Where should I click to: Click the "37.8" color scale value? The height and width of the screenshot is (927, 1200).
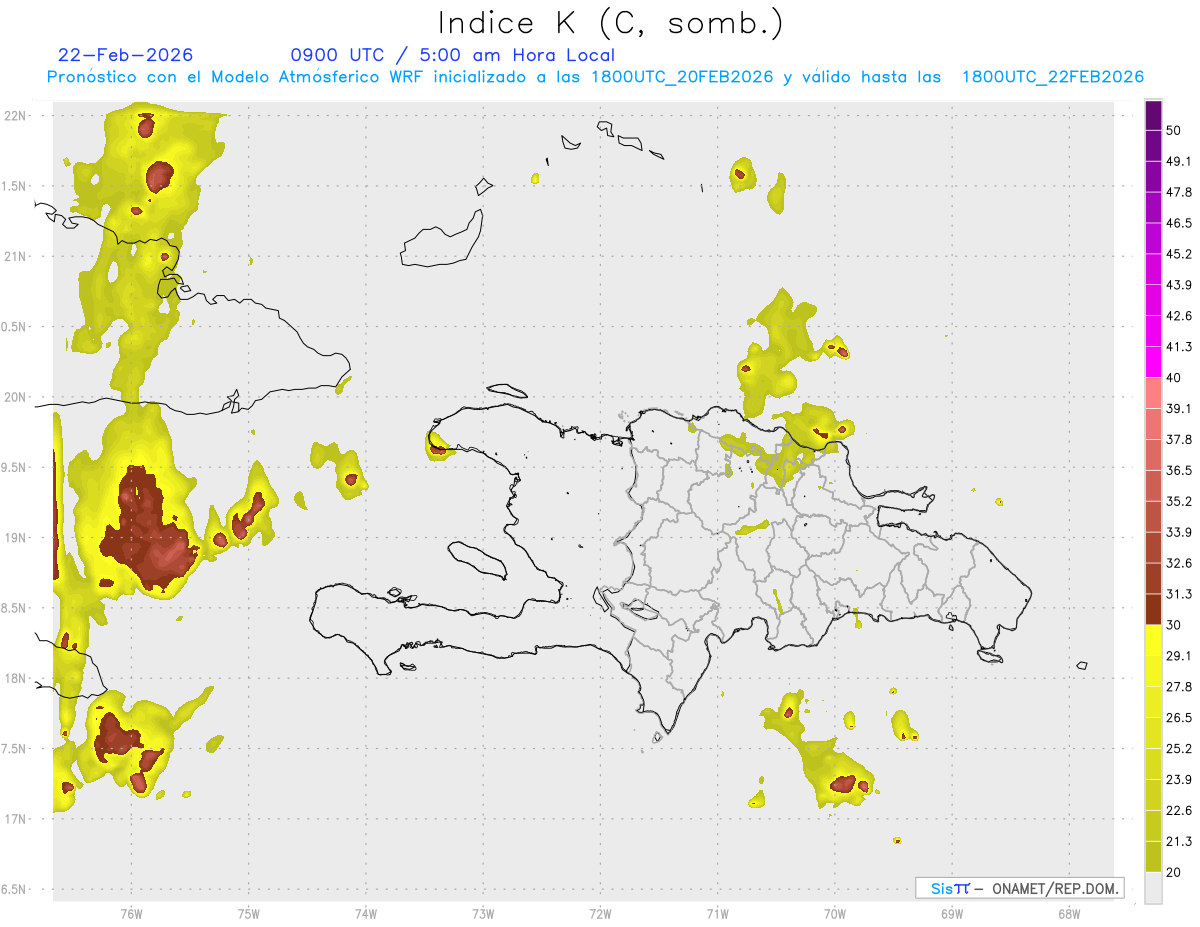pyautogui.click(x=1179, y=440)
